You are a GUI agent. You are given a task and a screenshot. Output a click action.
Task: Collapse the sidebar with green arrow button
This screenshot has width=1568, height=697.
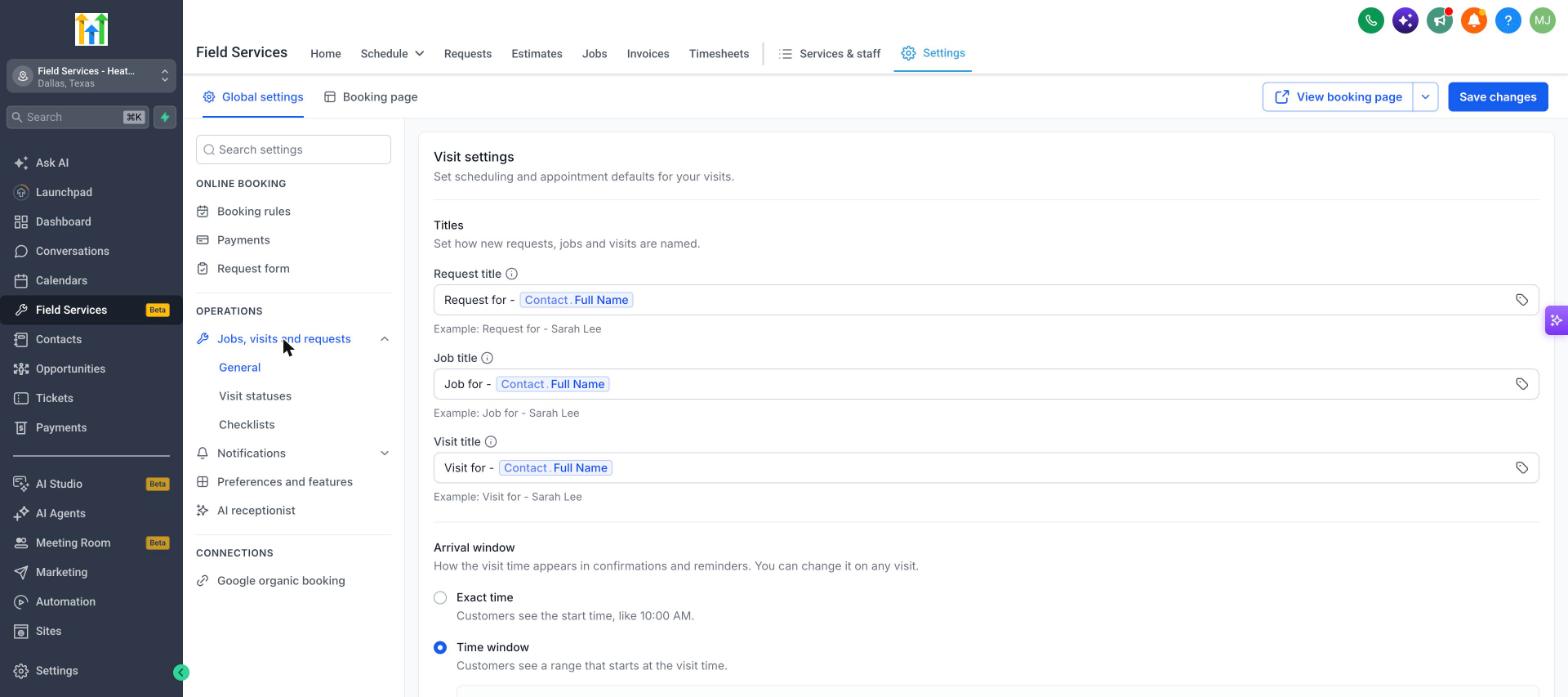pyautogui.click(x=181, y=673)
